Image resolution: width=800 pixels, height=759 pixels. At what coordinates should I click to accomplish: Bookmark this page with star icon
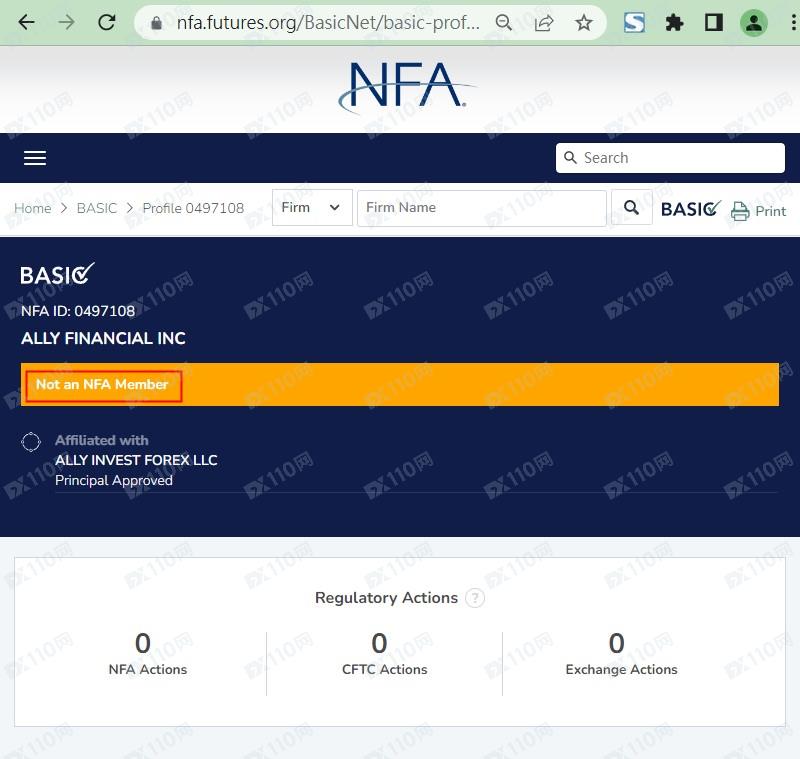tap(584, 22)
